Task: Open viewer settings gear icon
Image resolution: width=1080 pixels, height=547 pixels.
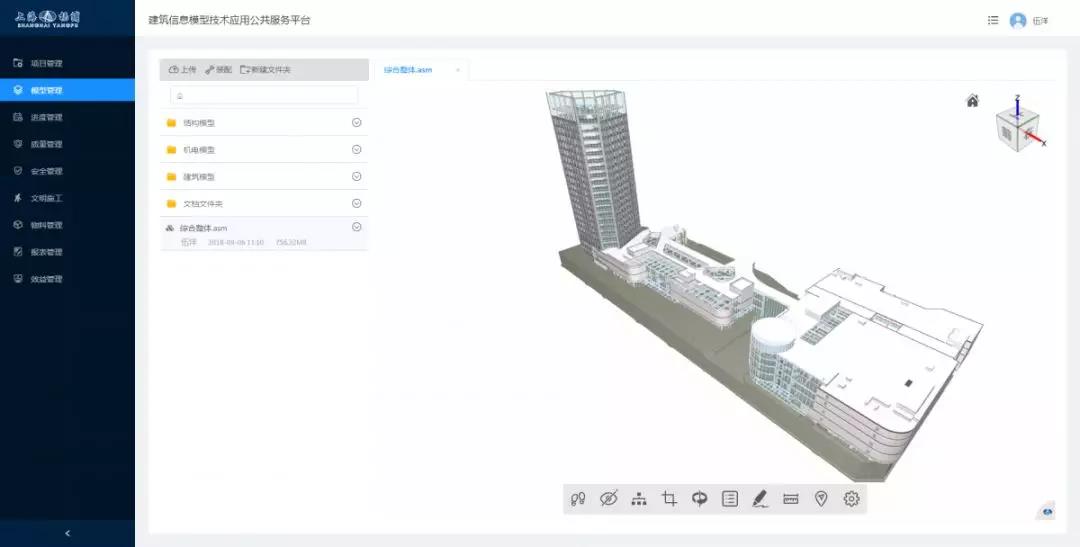Action: tap(852, 499)
